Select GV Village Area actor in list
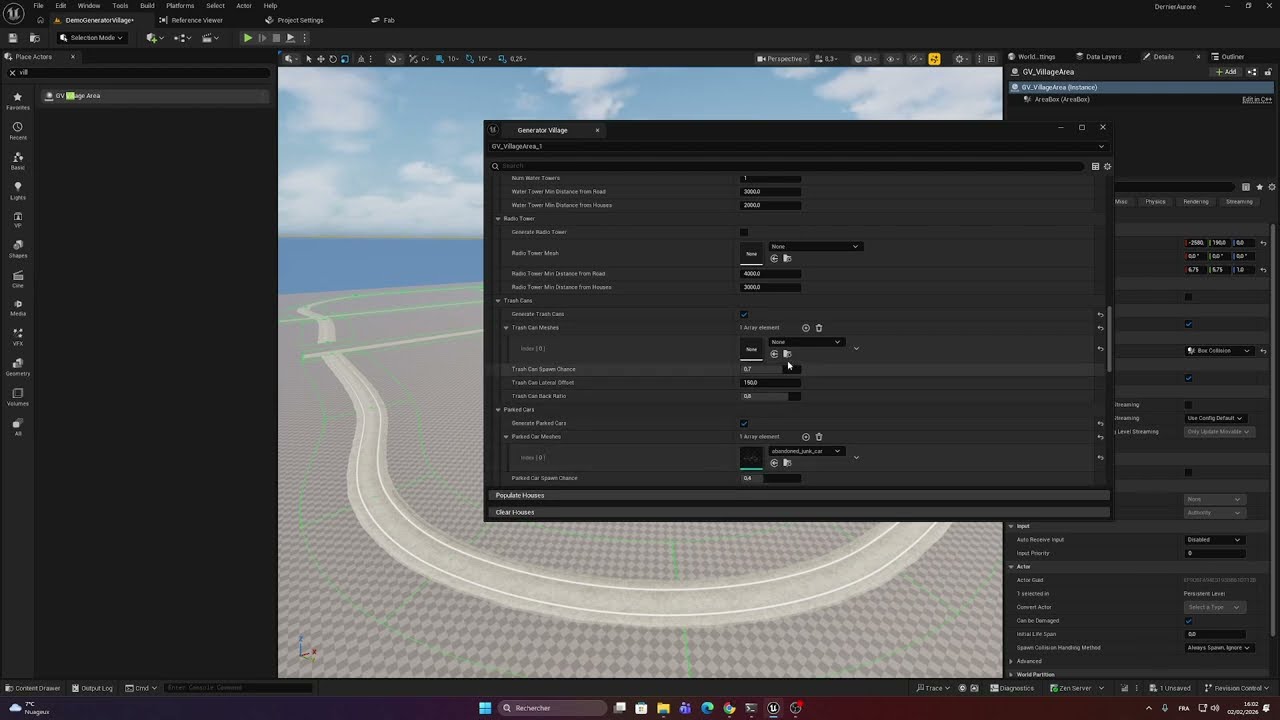This screenshot has width=1280, height=720. tap(155, 96)
